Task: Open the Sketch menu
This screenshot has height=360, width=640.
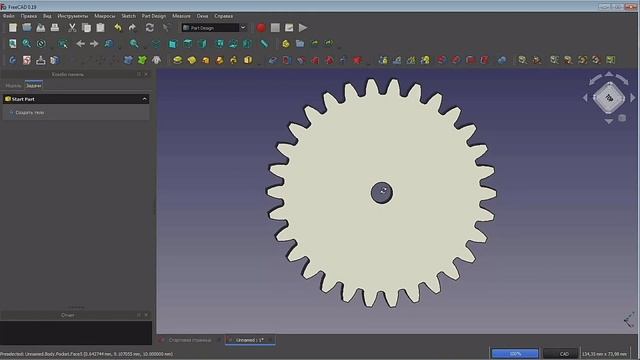Action: tap(128, 16)
